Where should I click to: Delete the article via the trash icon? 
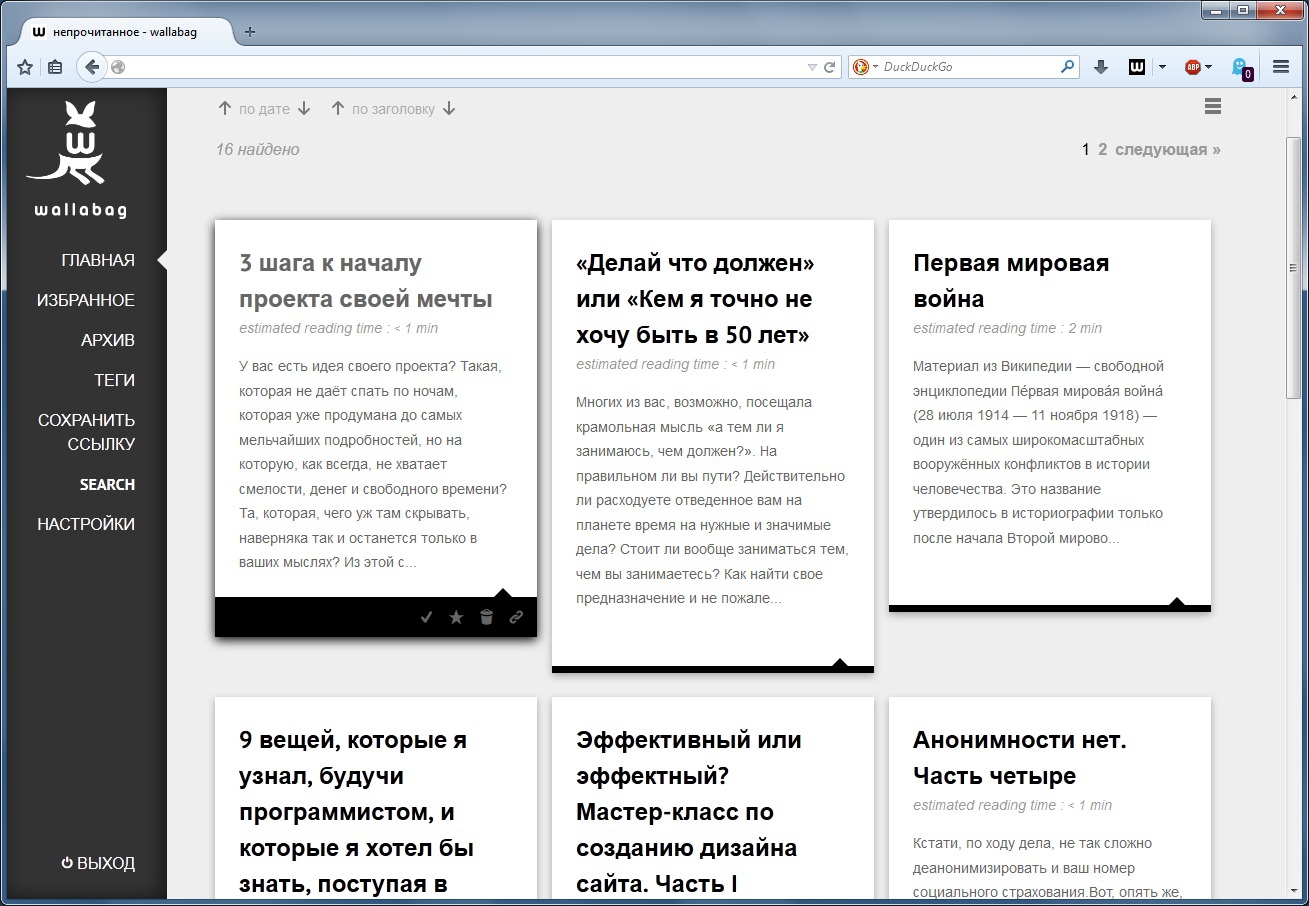pos(486,617)
